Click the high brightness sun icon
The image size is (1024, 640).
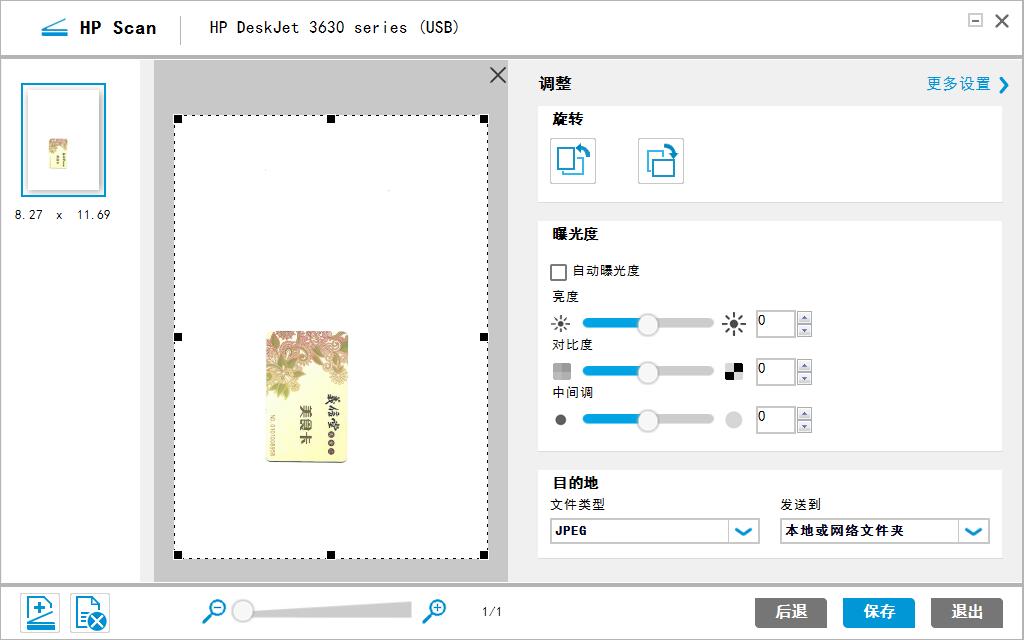click(734, 324)
